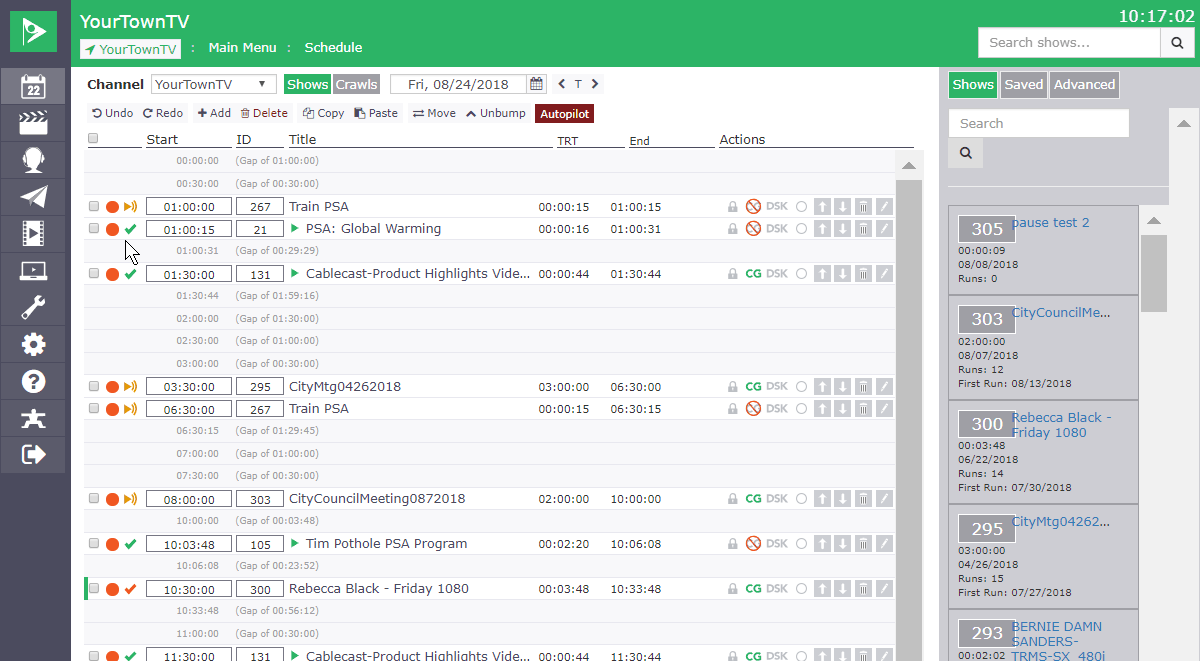The width and height of the screenshot is (1200, 661).
Task: Switch to the Crawls tab
Action: click(356, 85)
